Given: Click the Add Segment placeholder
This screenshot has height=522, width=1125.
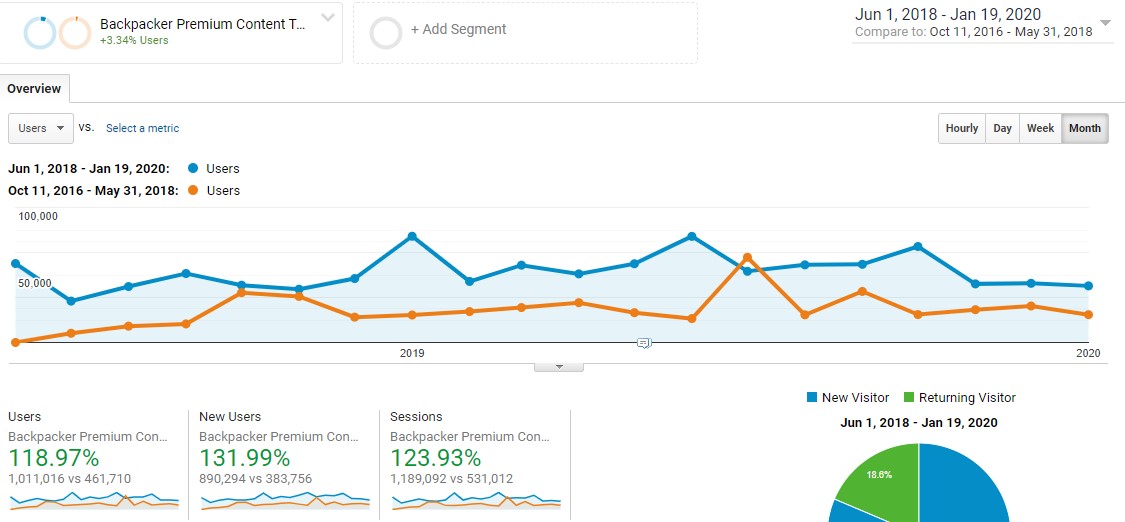Looking at the screenshot, I should click(x=525, y=32).
